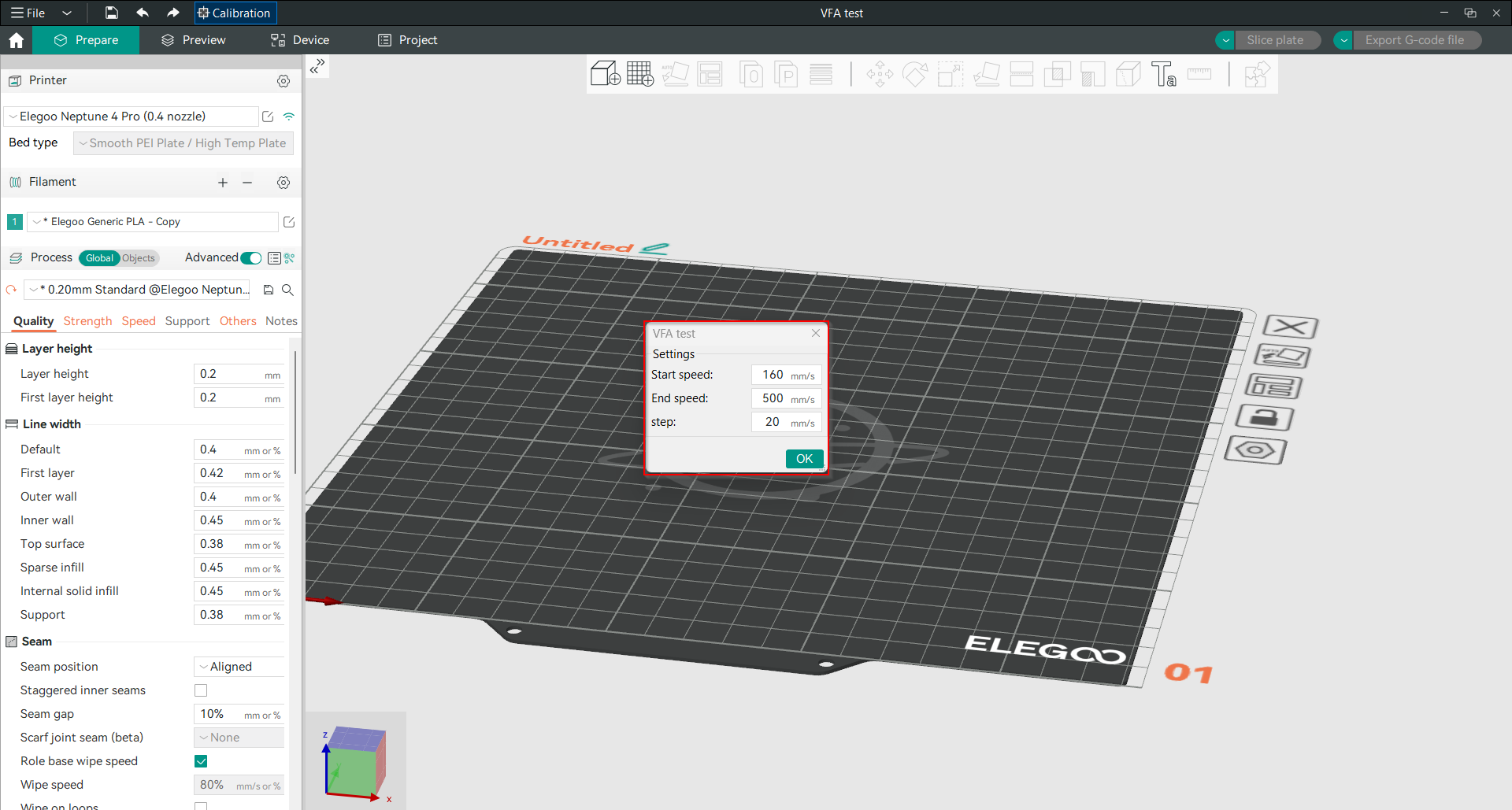Click the Split to objects icon
Screen dimensions: 1512x810
click(x=751, y=74)
